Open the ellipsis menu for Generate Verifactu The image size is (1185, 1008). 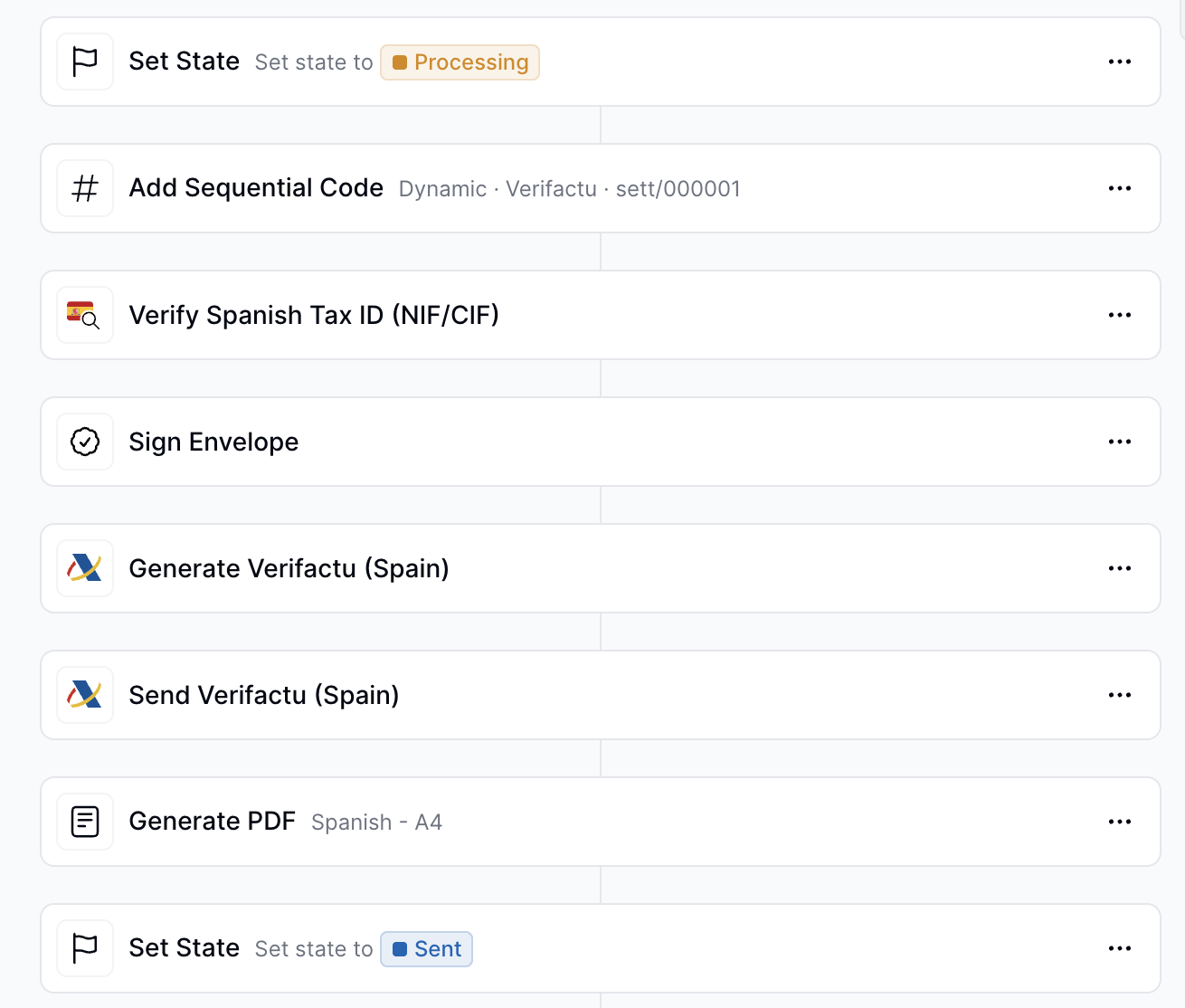click(x=1120, y=568)
